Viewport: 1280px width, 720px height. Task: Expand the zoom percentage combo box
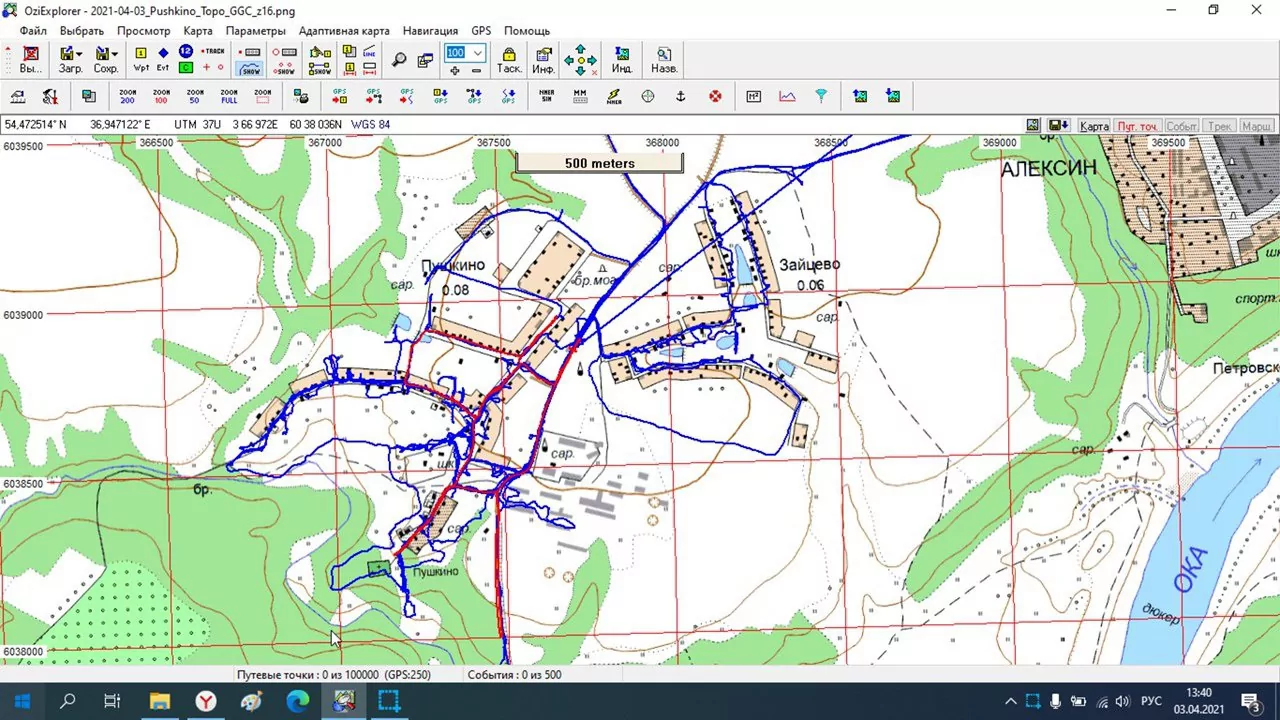(478, 52)
